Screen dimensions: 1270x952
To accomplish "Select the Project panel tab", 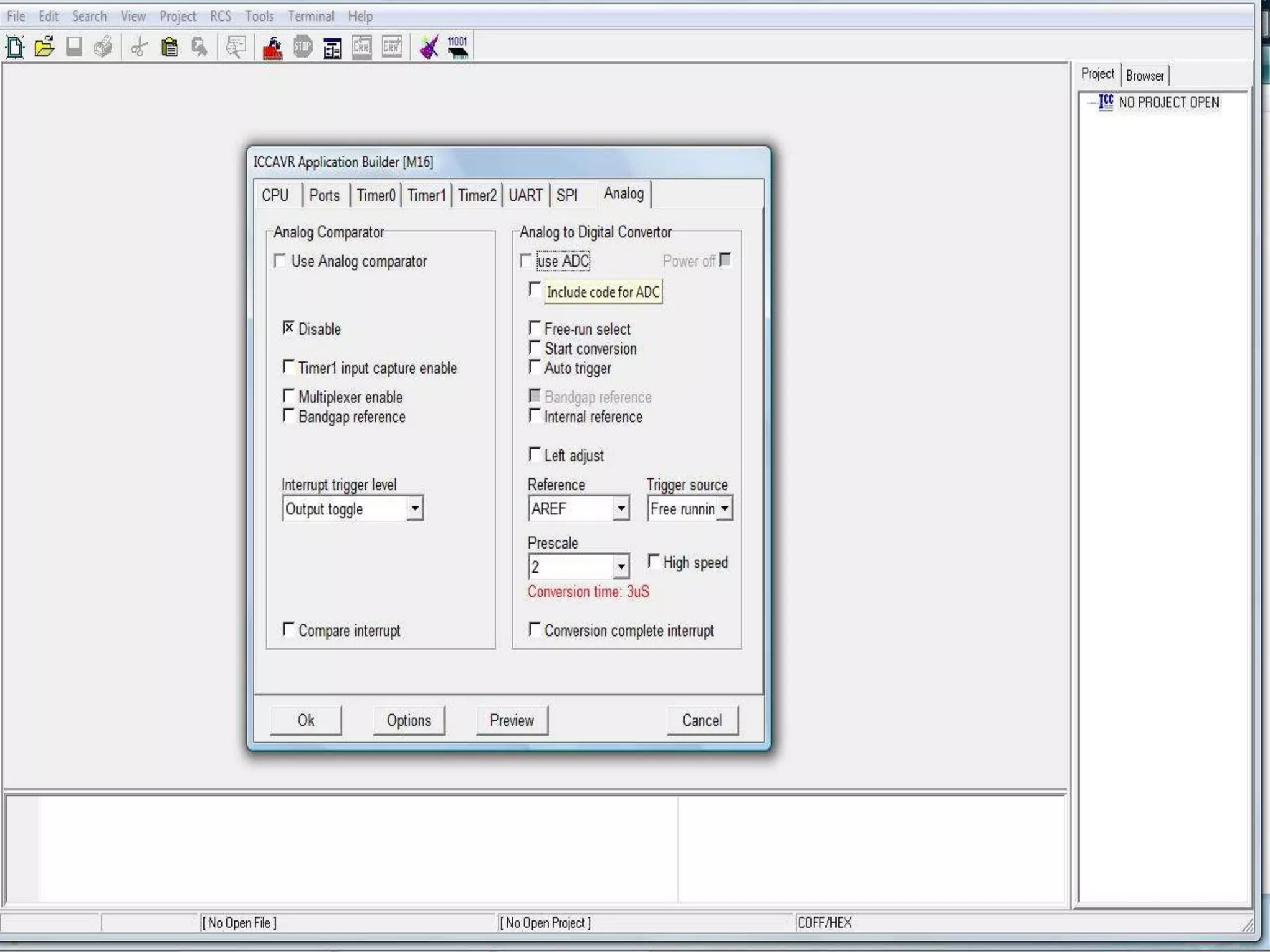I will click(1098, 74).
